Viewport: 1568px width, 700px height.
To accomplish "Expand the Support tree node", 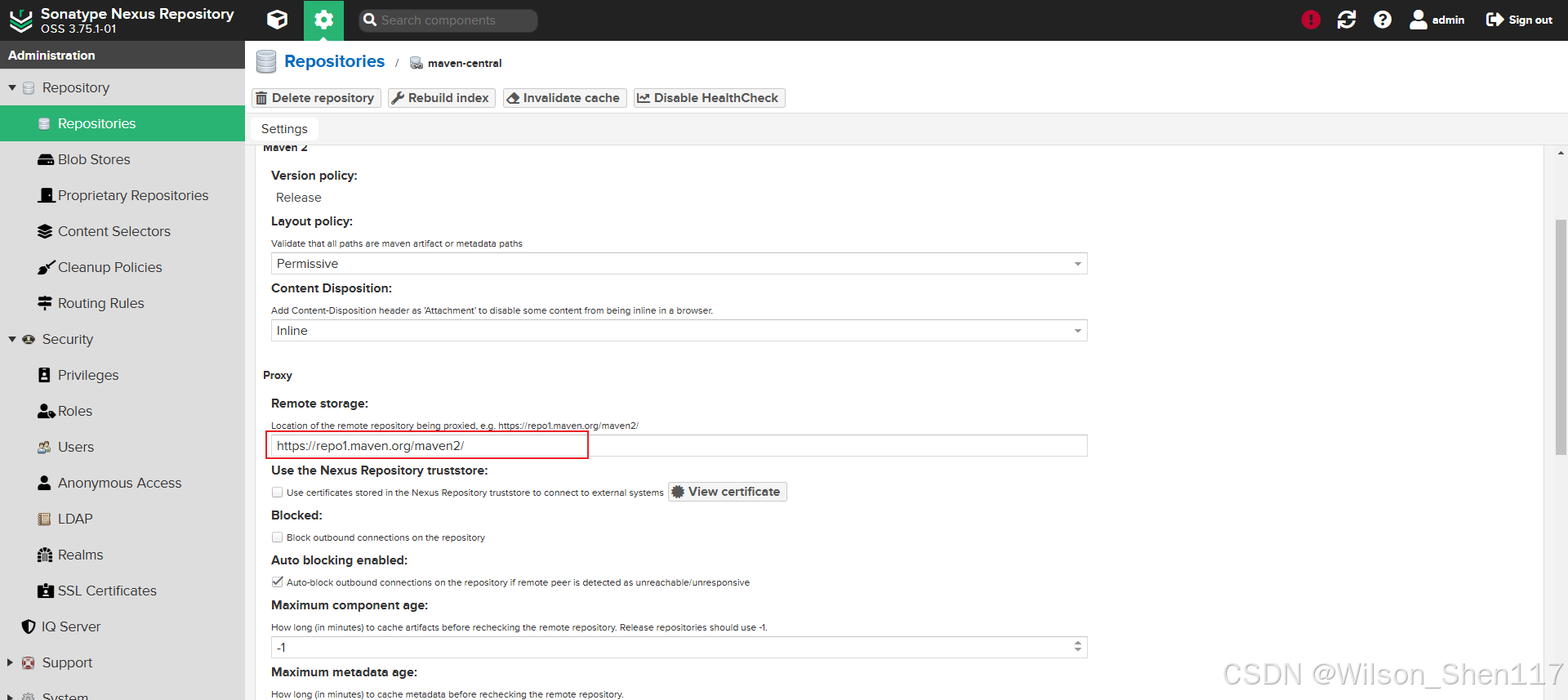I will (11, 662).
